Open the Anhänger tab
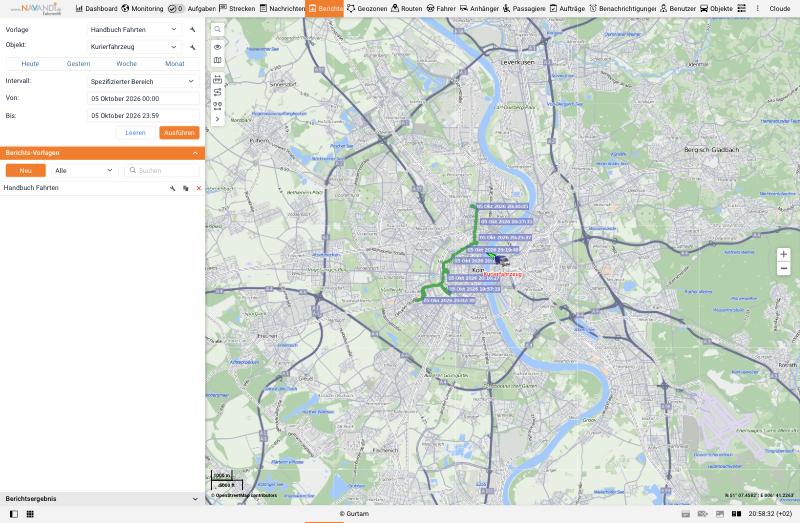The width and height of the screenshot is (800, 523). 479,9
